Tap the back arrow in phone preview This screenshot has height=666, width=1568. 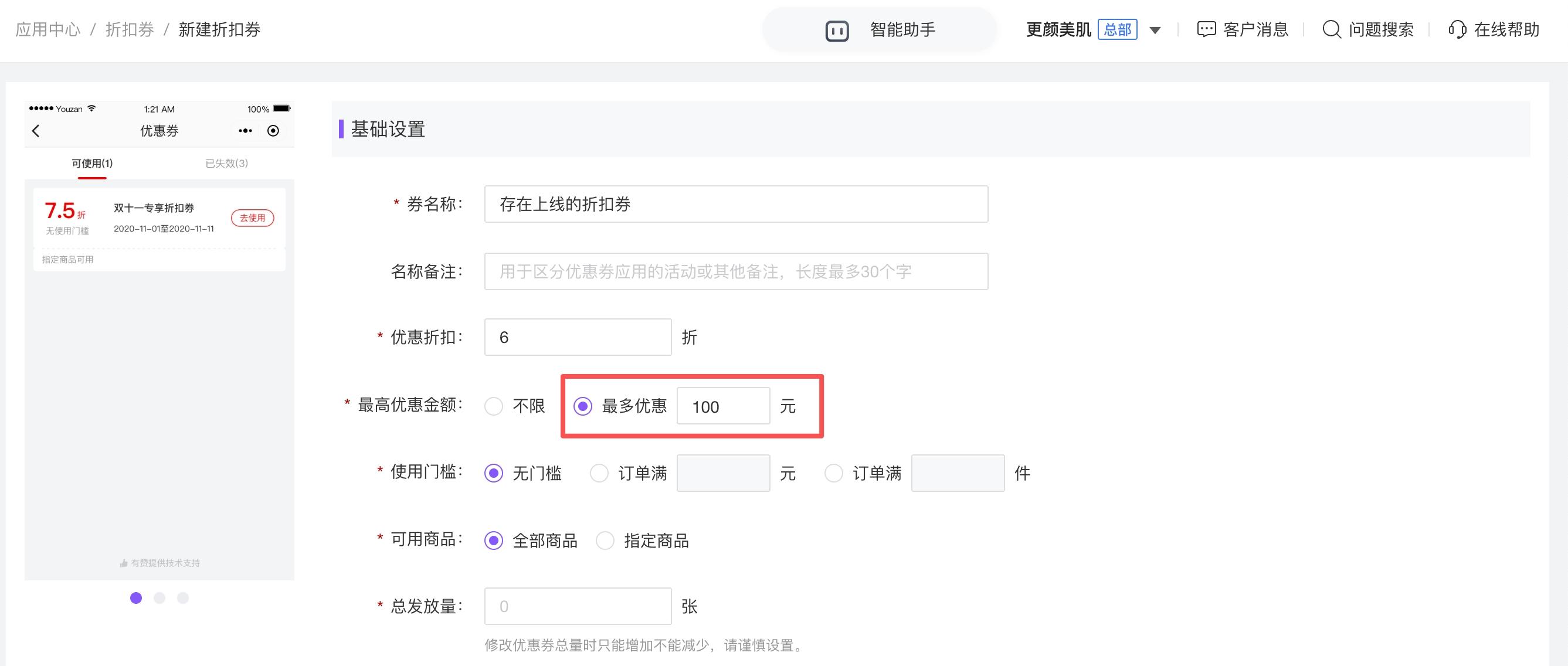point(36,131)
